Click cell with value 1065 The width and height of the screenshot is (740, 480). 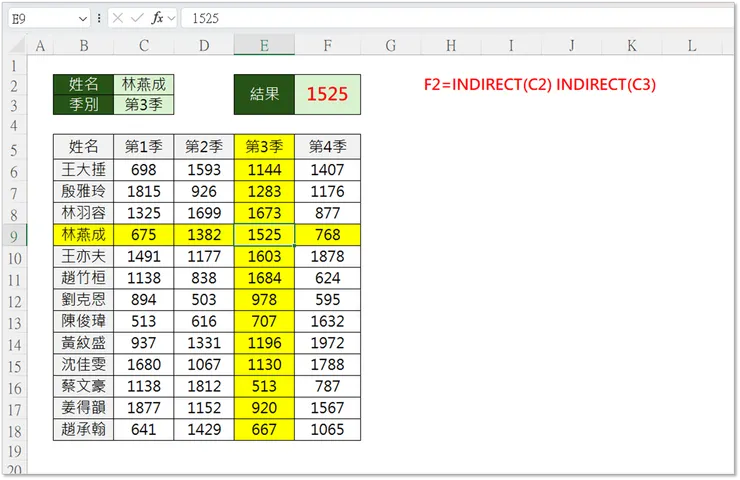(328, 430)
